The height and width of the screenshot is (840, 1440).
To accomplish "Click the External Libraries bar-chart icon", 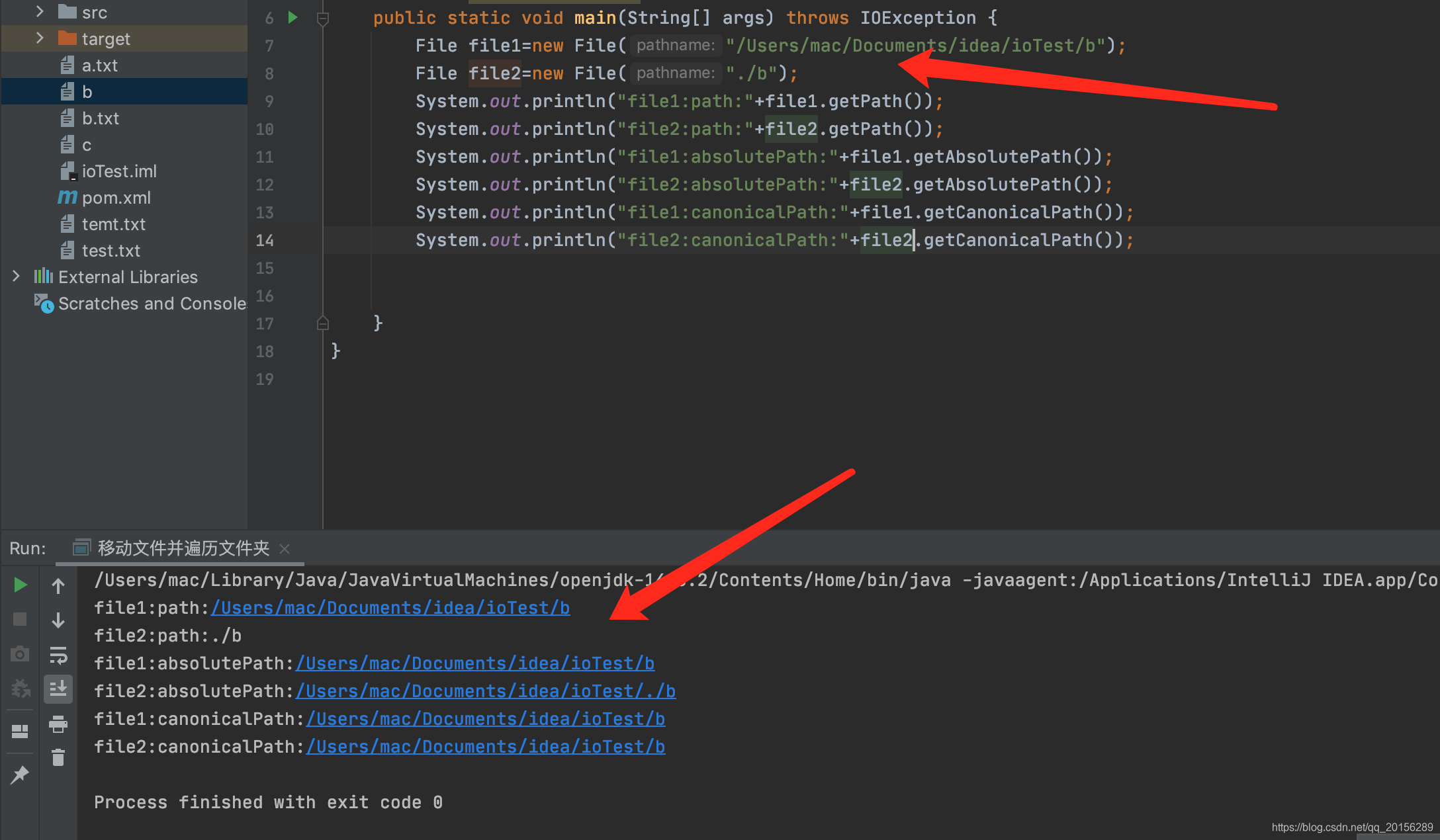I will coord(44,276).
